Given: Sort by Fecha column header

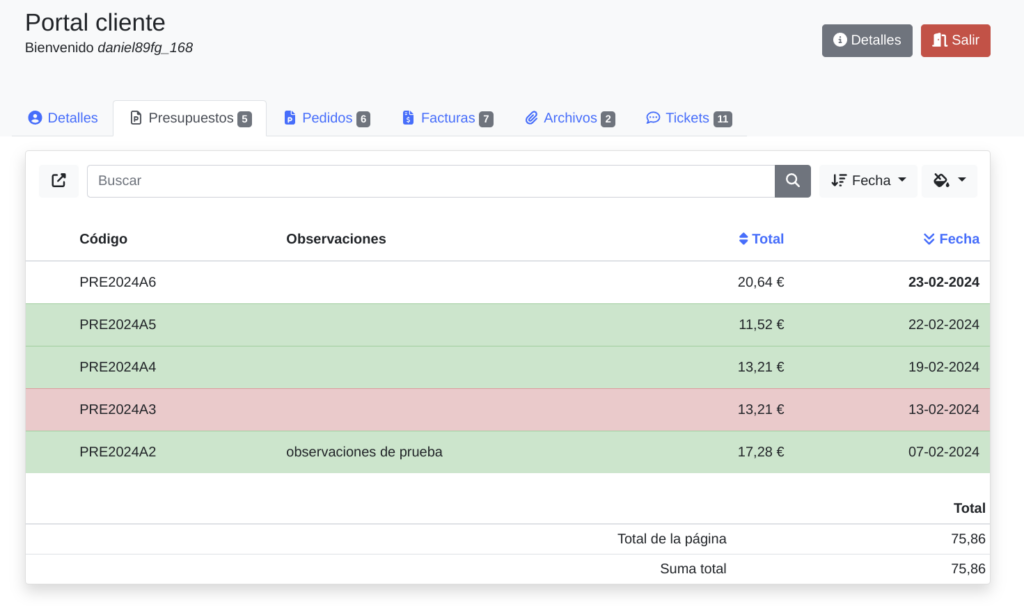Looking at the screenshot, I should pyautogui.click(x=951, y=239).
